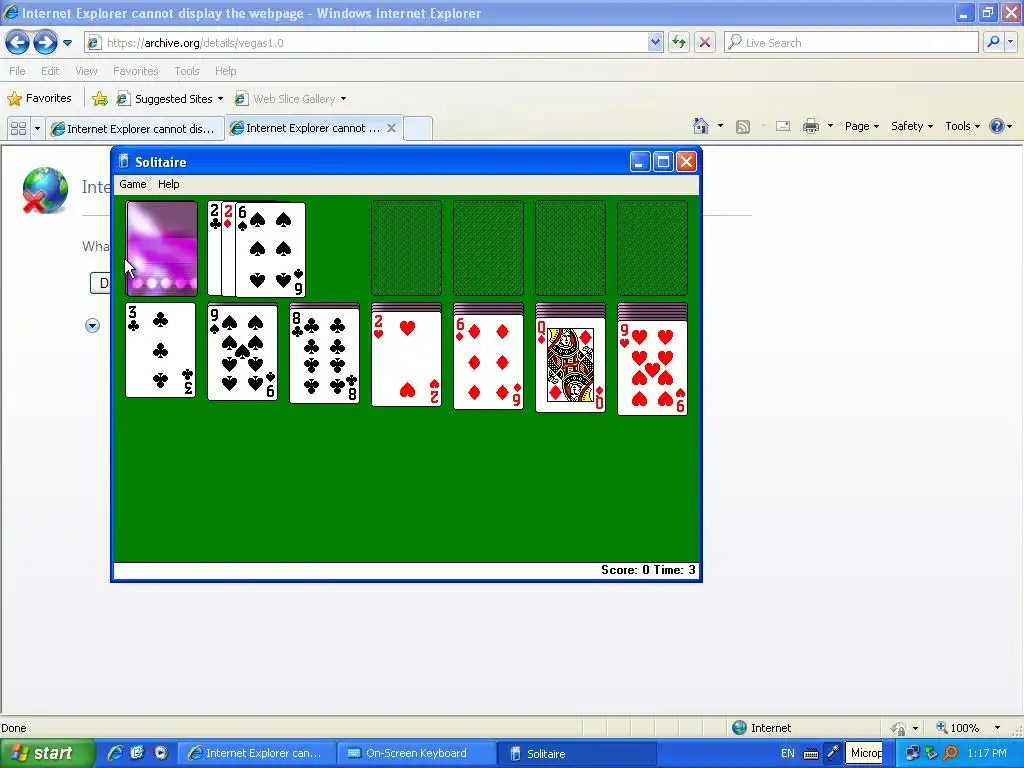1024x768 pixels.
Task: Open the Help menu in Internet Explorer
Action: [225, 71]
